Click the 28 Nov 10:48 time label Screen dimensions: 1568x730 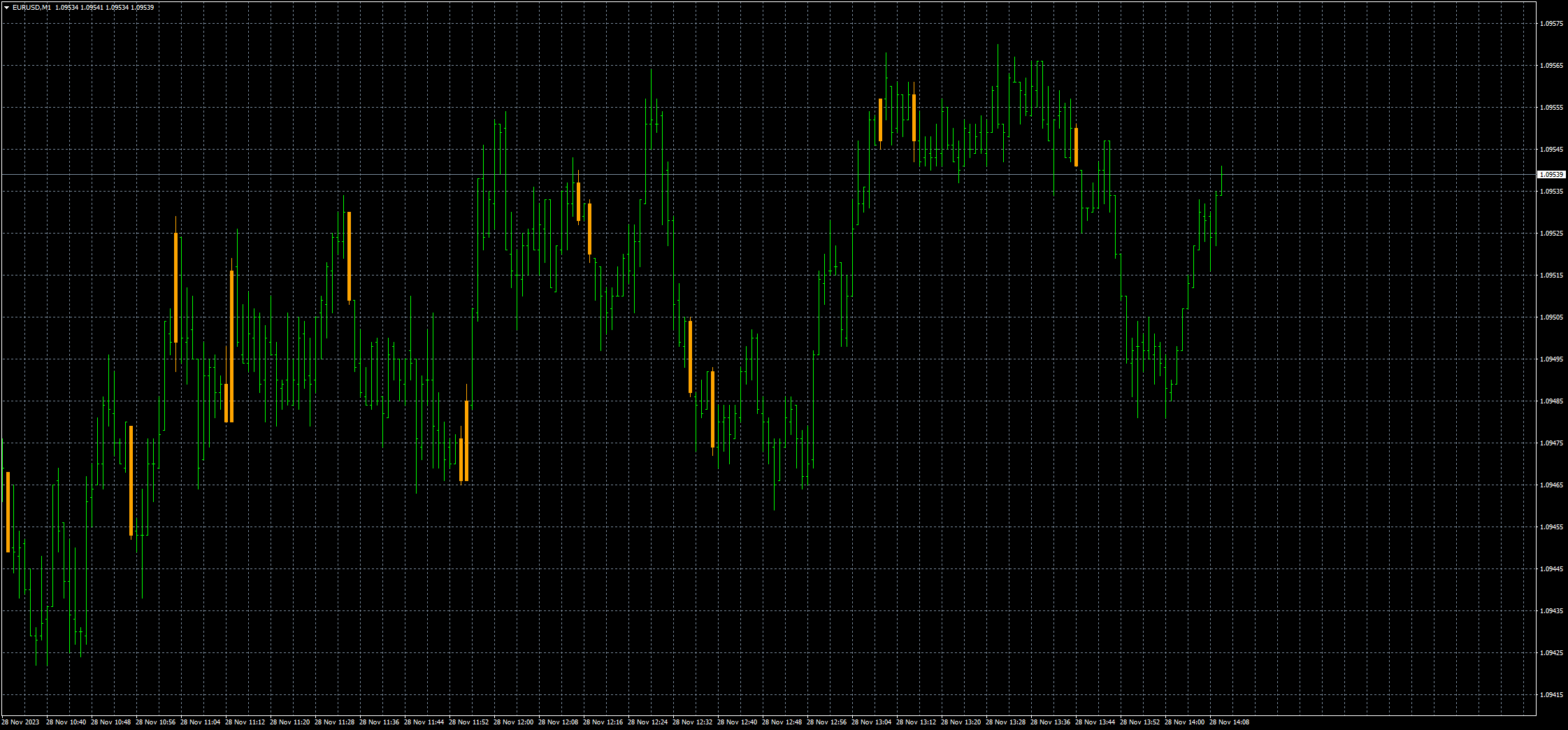click(x=111, y=722)
